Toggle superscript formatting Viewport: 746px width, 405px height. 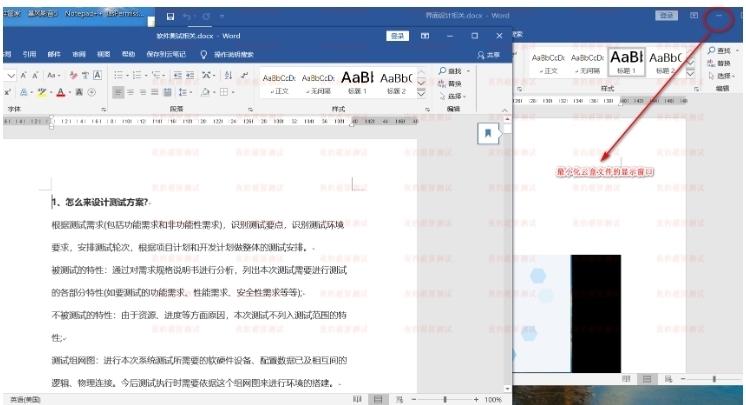pos(7,92)
